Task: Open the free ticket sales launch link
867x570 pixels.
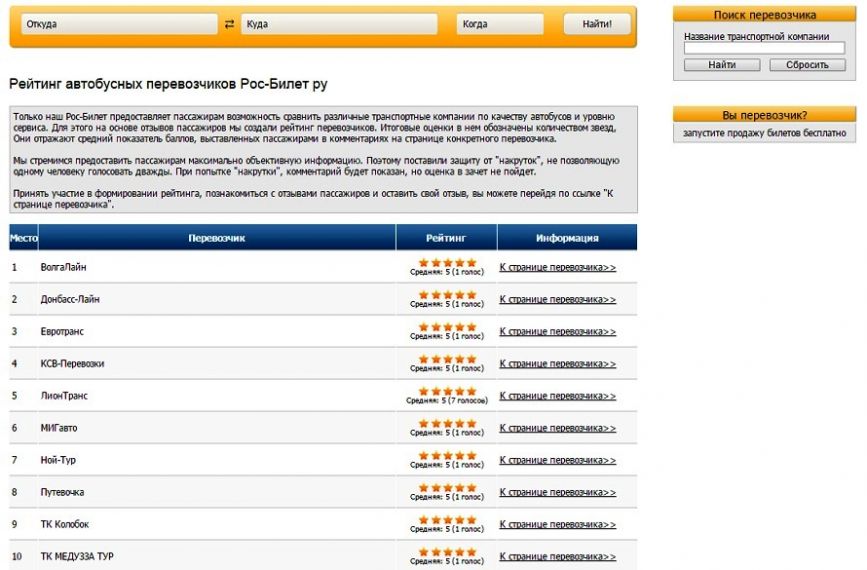Action: (764, 133)
